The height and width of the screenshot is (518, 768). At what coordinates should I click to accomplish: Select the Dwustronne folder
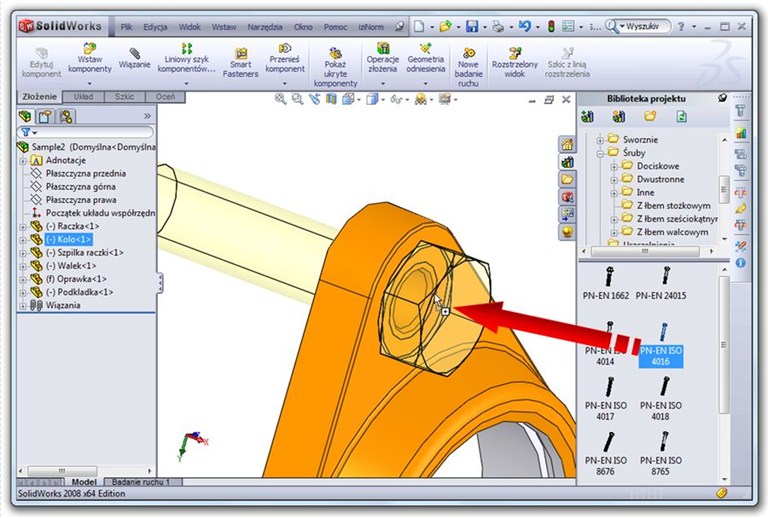point(660,179)
